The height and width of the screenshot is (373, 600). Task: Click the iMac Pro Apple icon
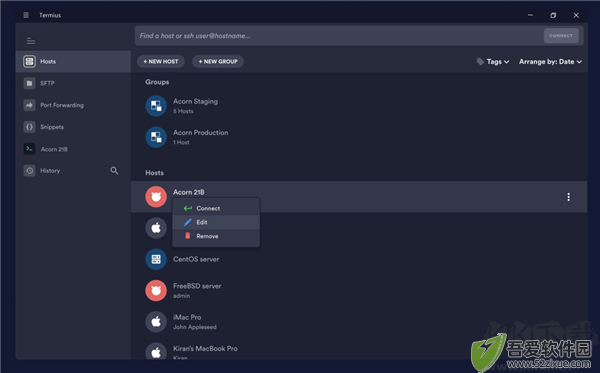coord(156,322)
